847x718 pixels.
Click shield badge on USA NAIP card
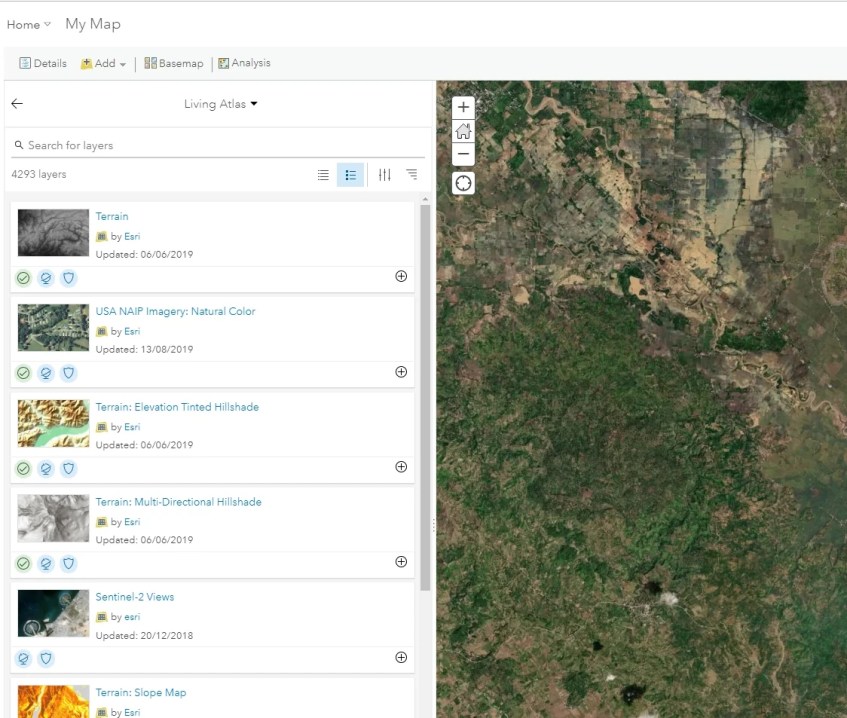[x=69, y=373]
